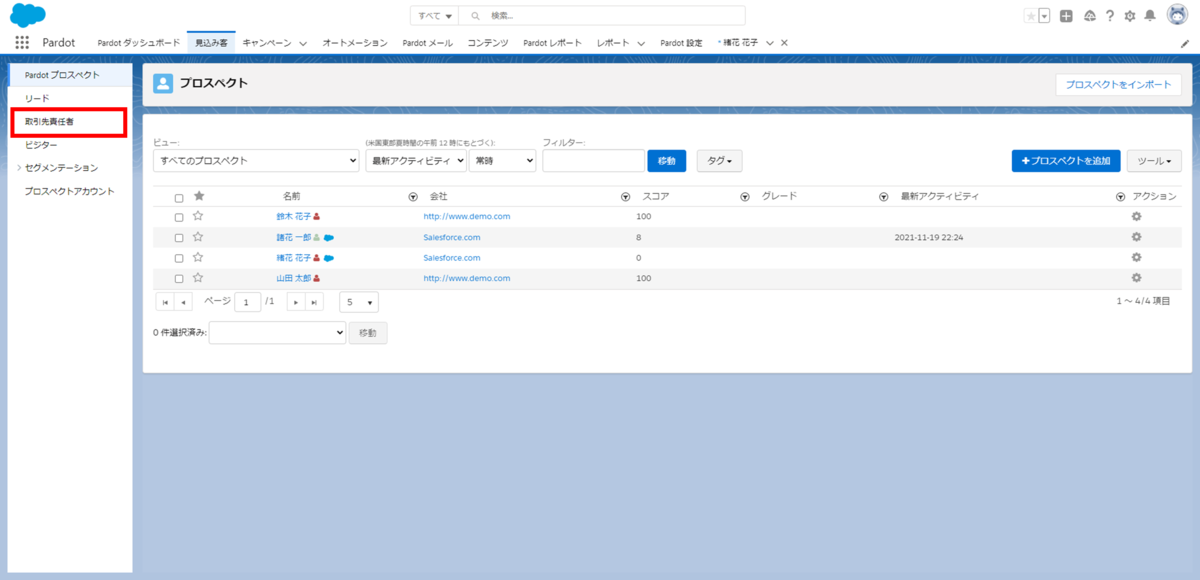Open the action gear for 諸花 一郎 row
This screenshot has width=1200, height=580.
tap(1136, 237)
